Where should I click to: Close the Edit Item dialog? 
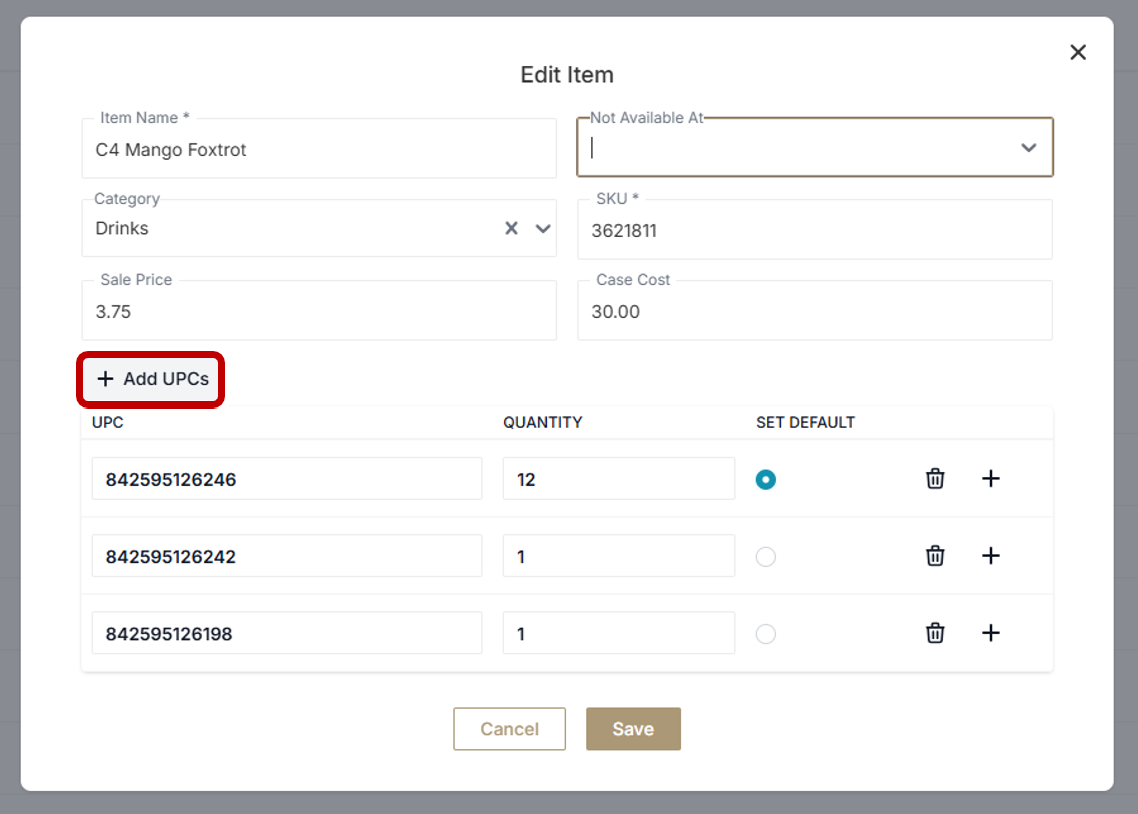1078,52
